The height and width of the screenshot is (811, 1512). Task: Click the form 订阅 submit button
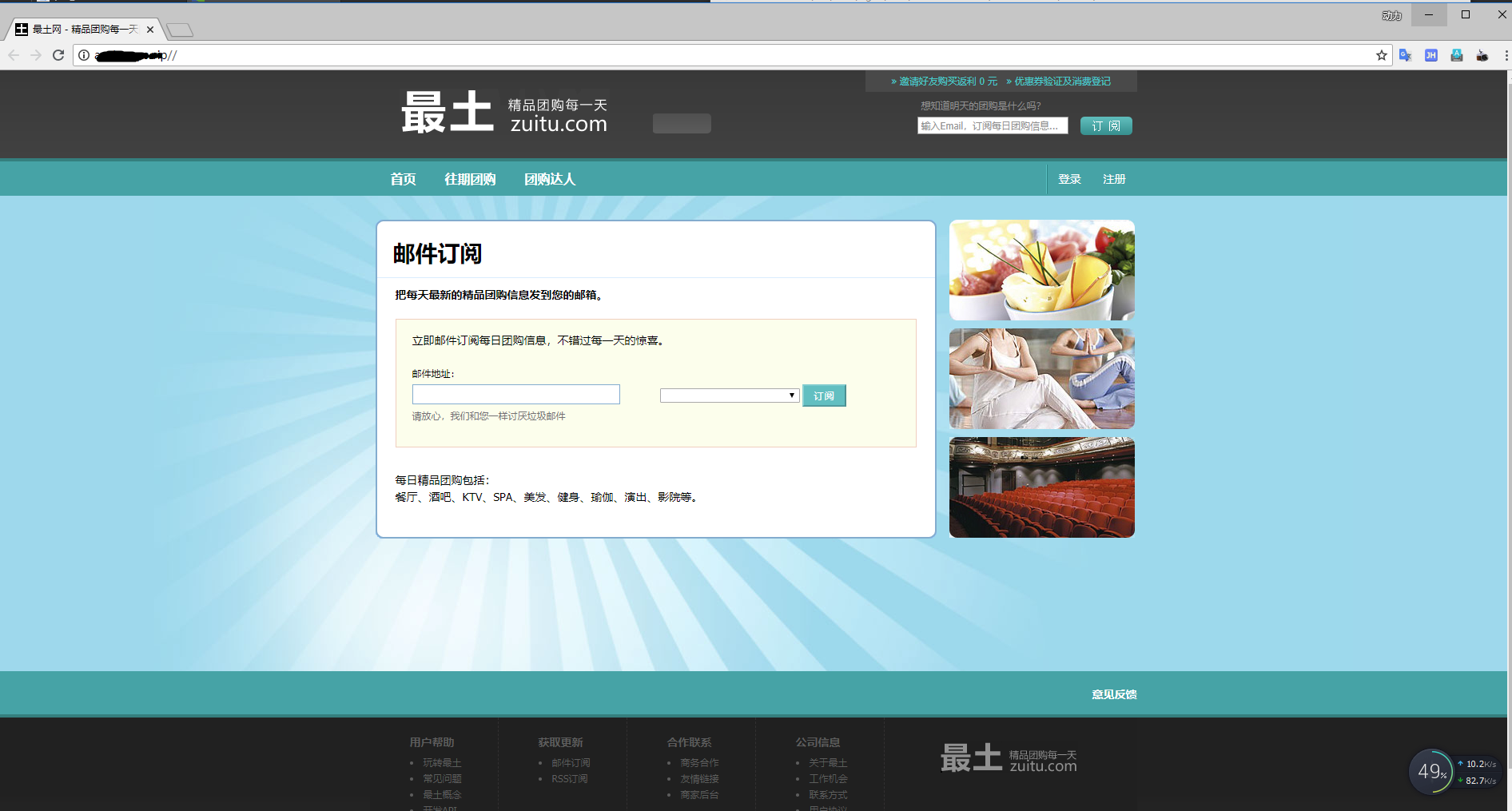[x=824, y=396]
